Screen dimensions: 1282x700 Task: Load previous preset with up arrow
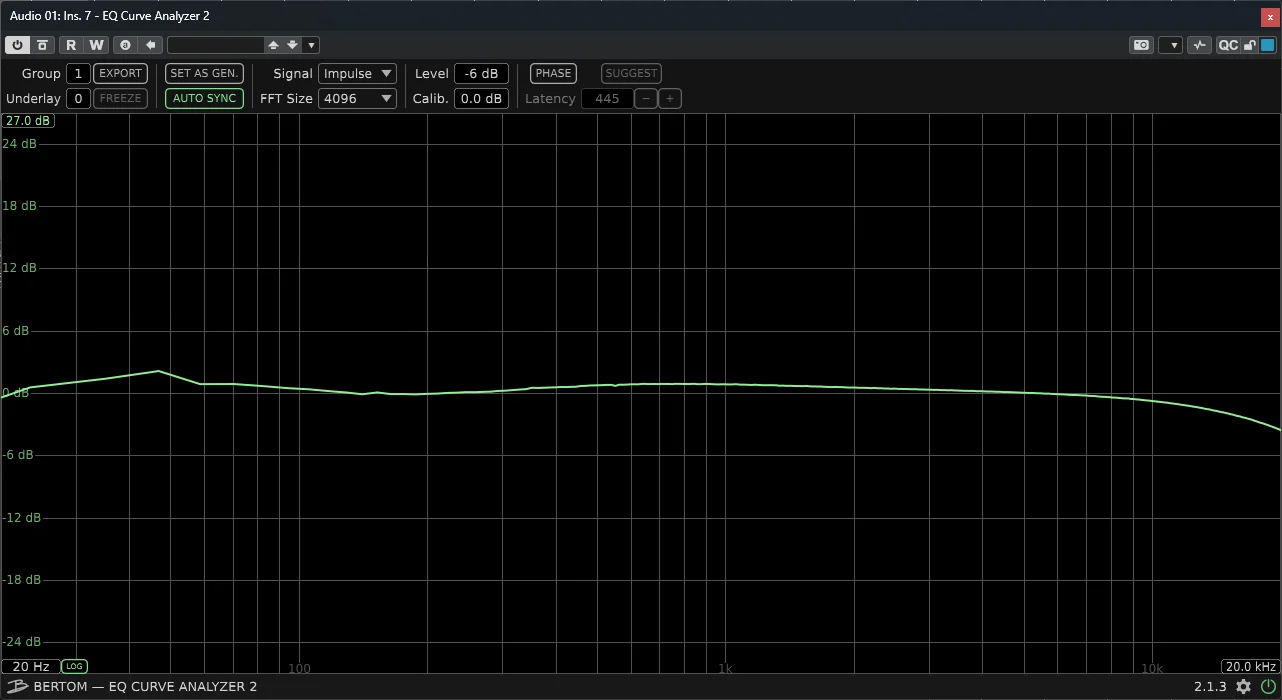click(x=273, y=45)
